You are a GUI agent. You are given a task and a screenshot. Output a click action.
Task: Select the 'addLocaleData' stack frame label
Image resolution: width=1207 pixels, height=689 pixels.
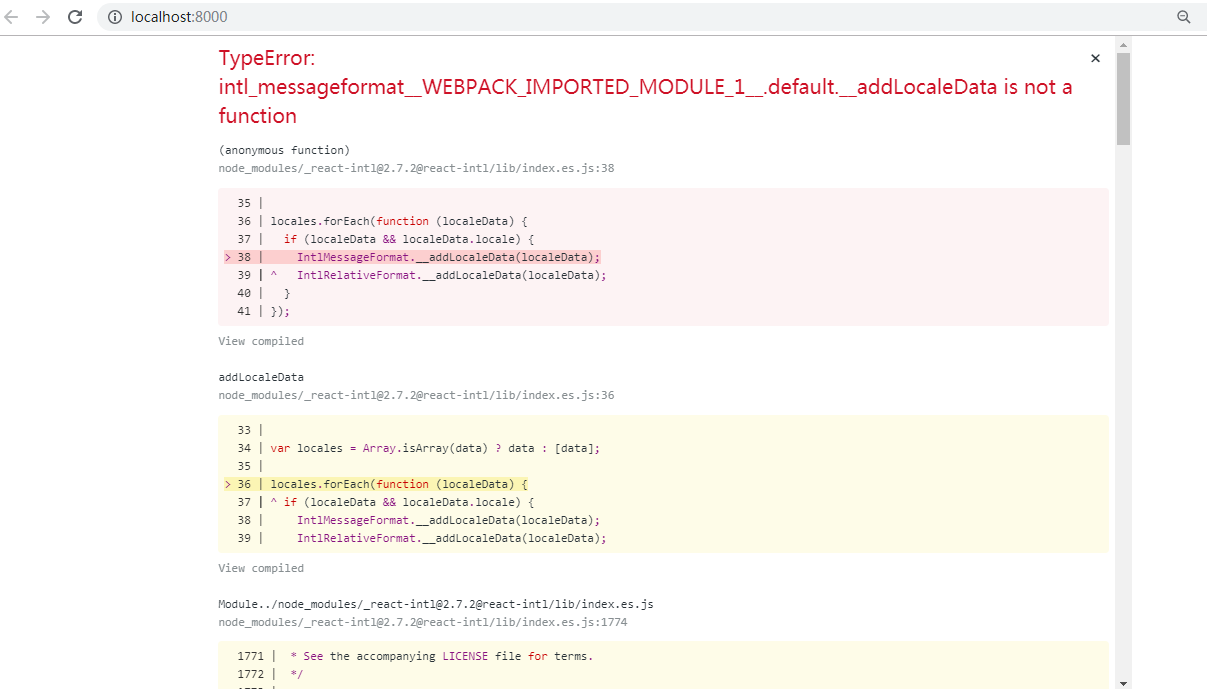click(x=261, y=377)
